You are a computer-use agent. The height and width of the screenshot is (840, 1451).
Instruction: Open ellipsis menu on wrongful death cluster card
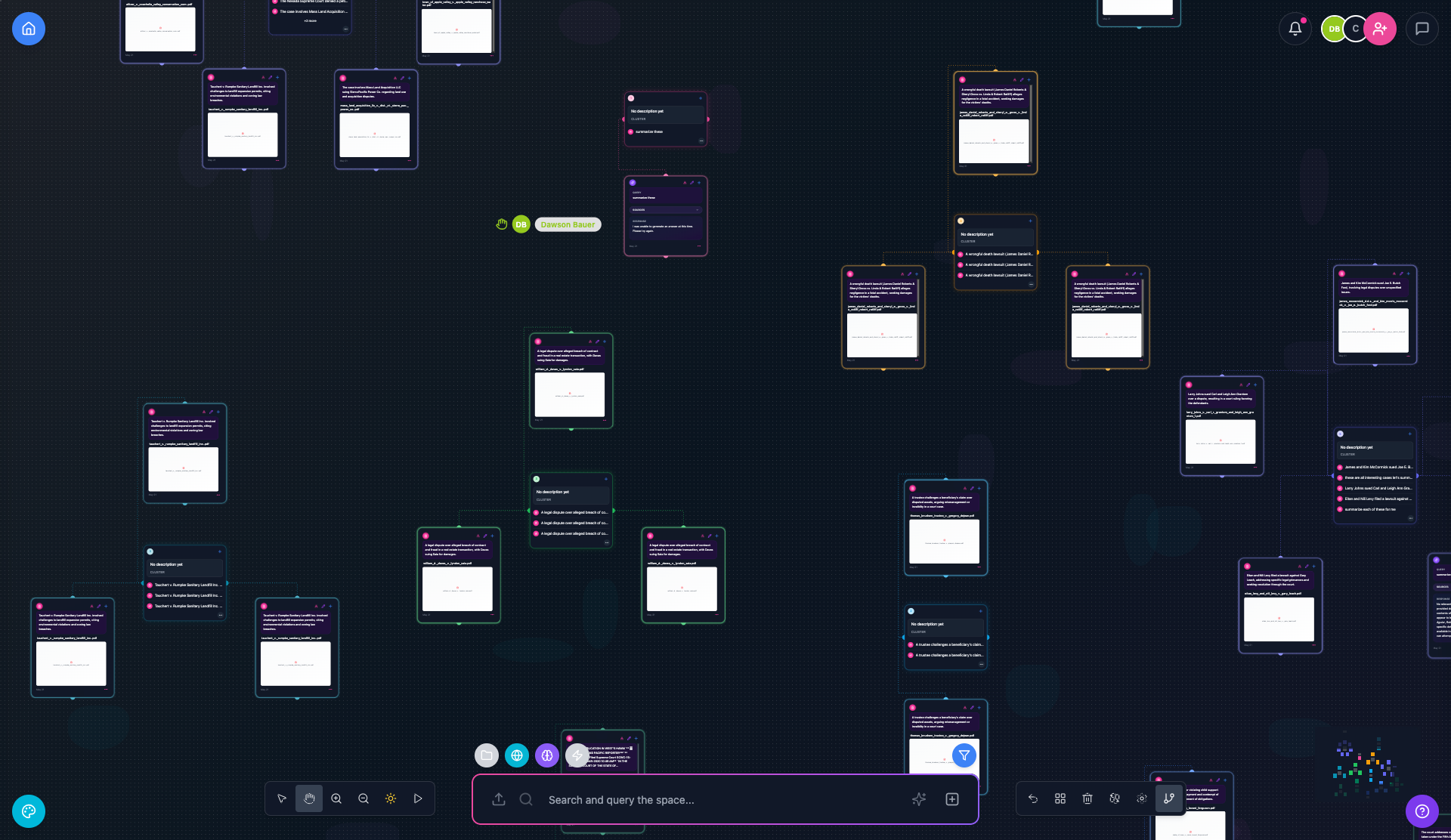[1031, 284]
